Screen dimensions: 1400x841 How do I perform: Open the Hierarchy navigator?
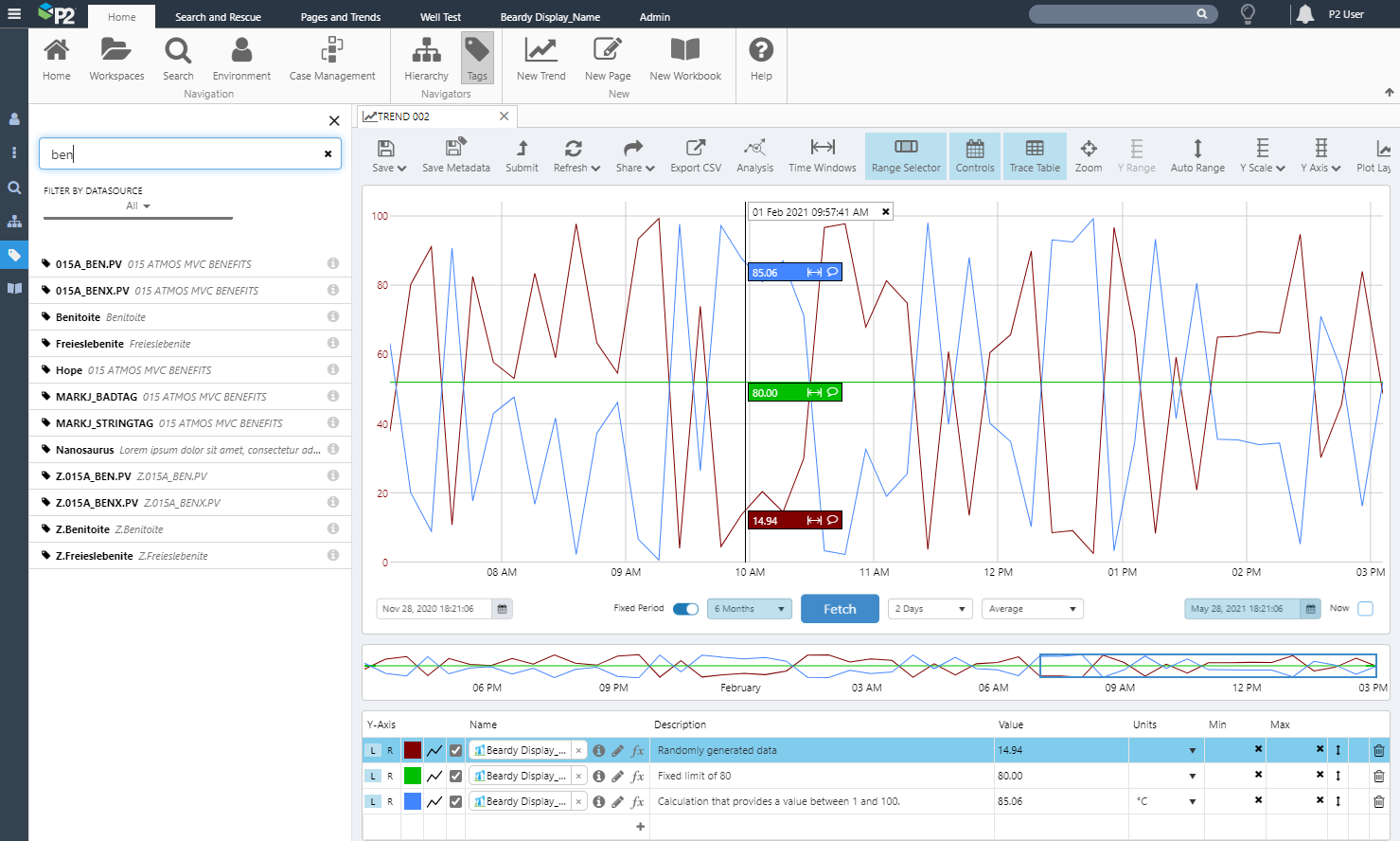tap(426, 59)
